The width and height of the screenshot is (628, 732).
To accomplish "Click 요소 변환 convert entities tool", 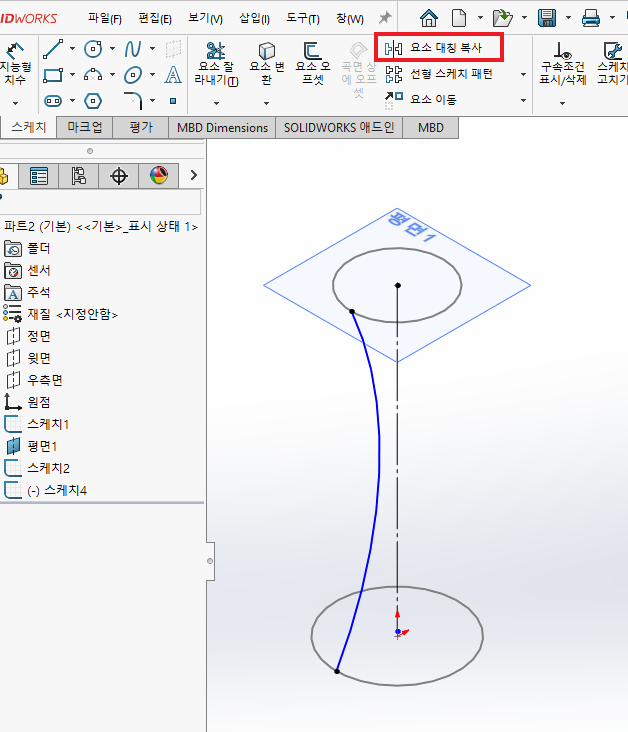I will [267, 64].
